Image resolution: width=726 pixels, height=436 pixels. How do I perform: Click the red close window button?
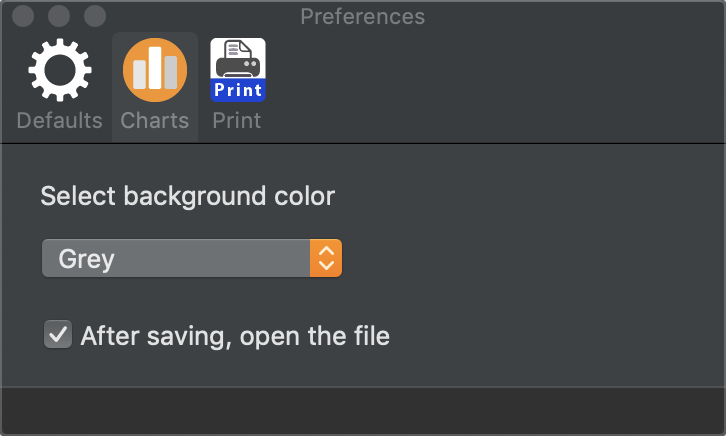tap(23, 16)
